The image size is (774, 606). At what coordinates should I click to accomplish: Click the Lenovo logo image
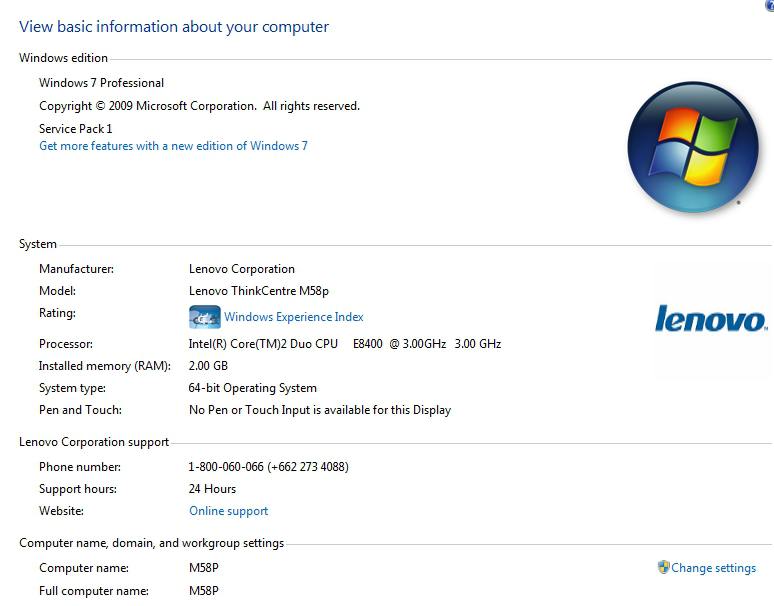tap(711, 319)
